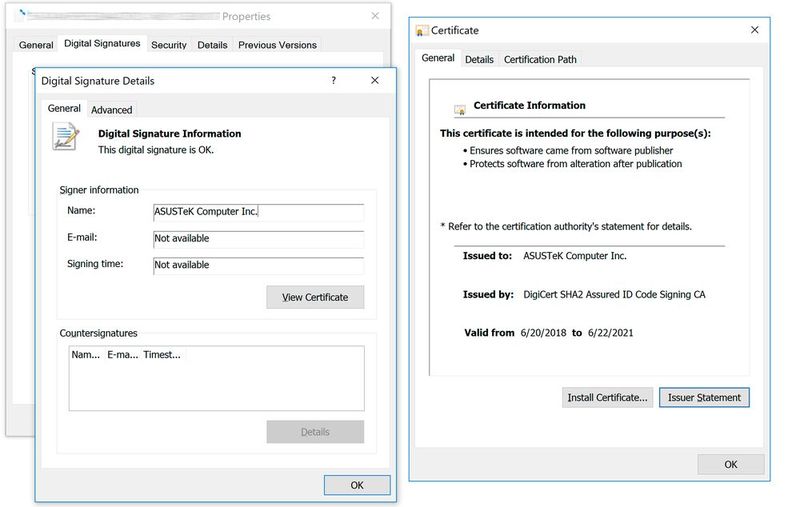Screen dimensions: 800x507
Task: Click 'Refer to the certification authority's statement' text
Action: [x=570, y=226]
